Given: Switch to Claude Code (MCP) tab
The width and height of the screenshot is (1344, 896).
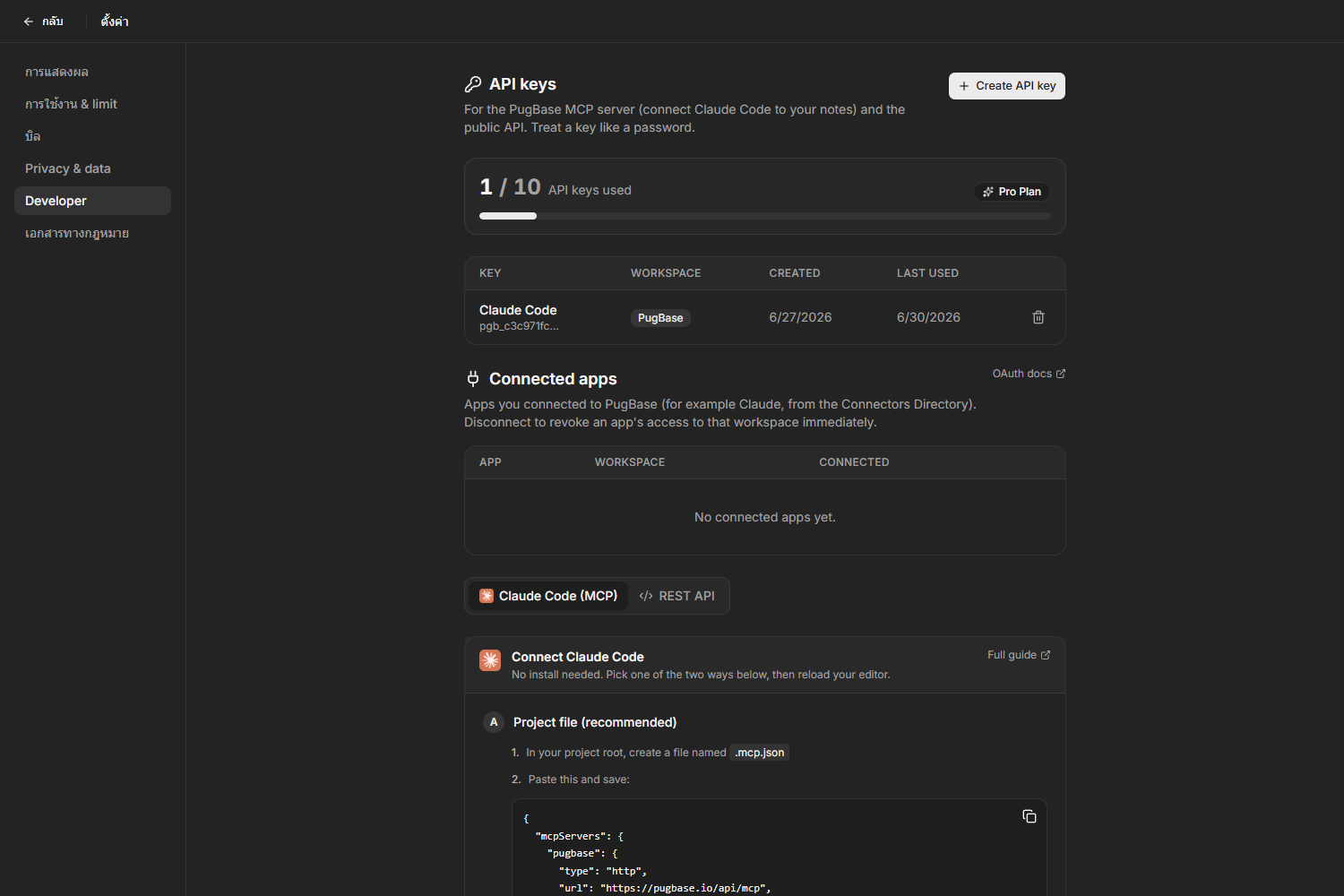Looking at the screenshot, I should [548, 596].
